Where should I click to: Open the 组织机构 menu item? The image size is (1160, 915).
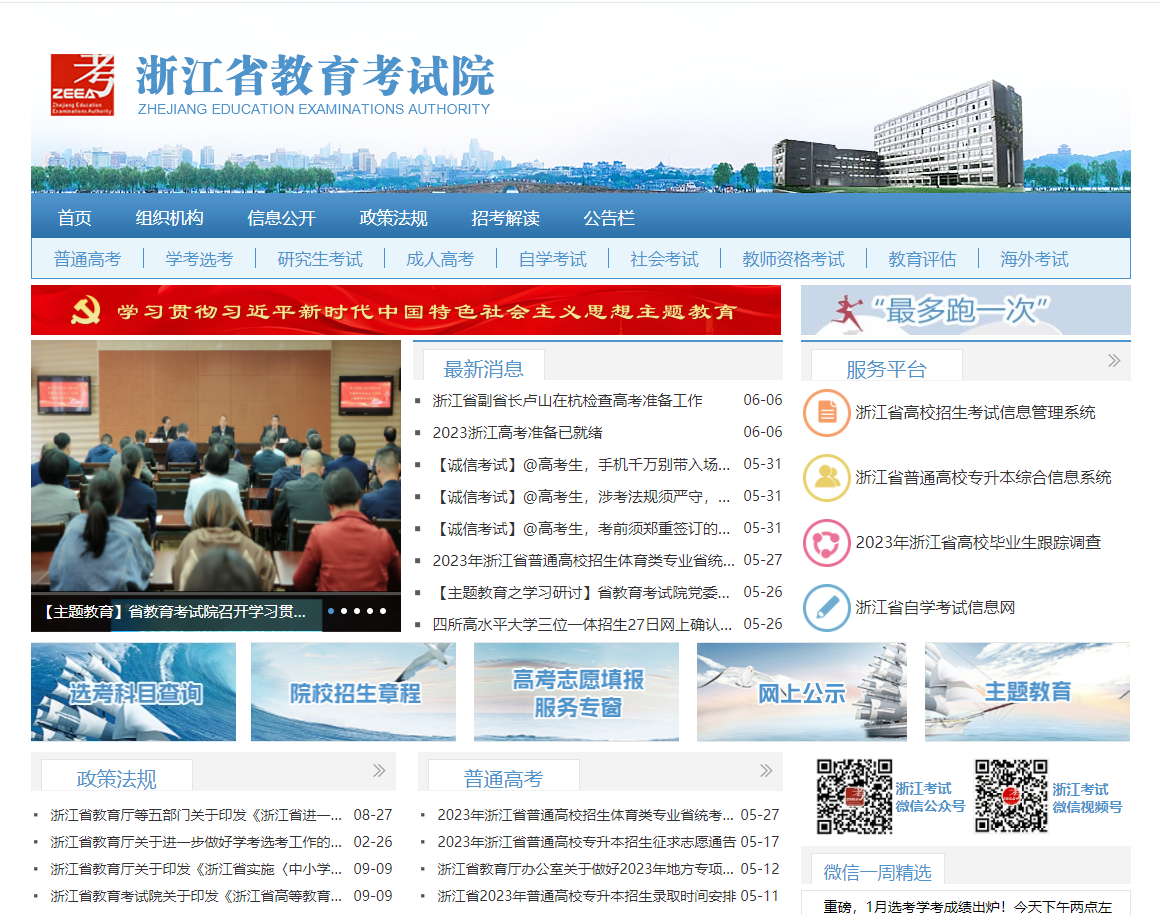click(169, 217)
